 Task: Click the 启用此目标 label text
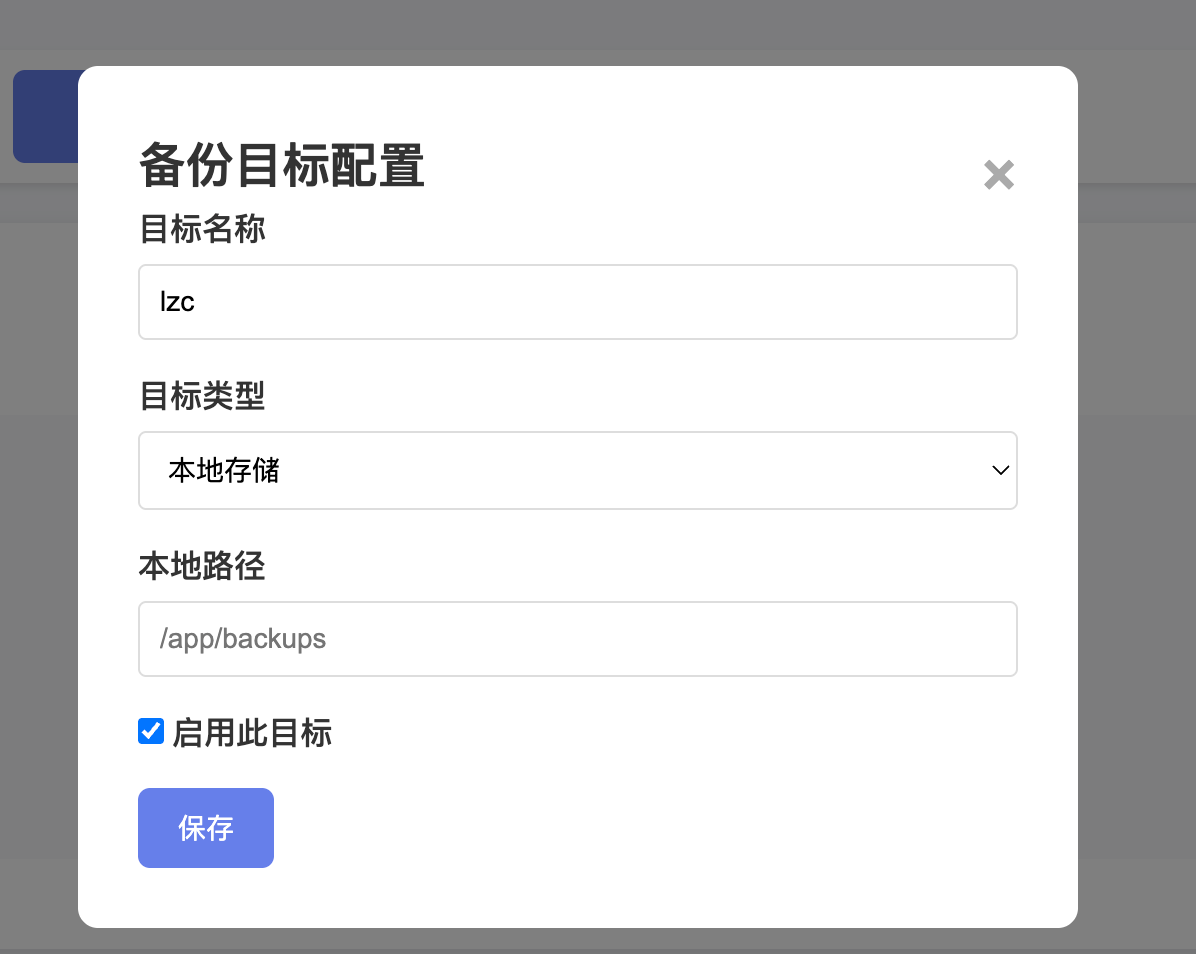click(x=252, y=733)
